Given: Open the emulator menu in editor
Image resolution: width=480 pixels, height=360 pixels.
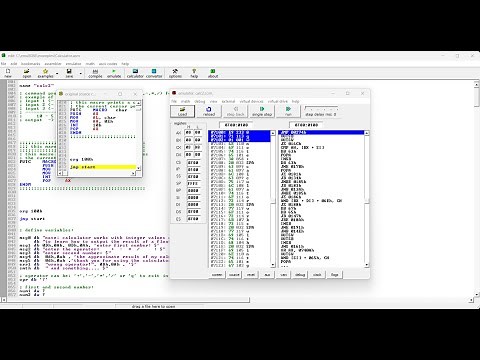Looking at the screenshot, I should click(x=73, y=64).
